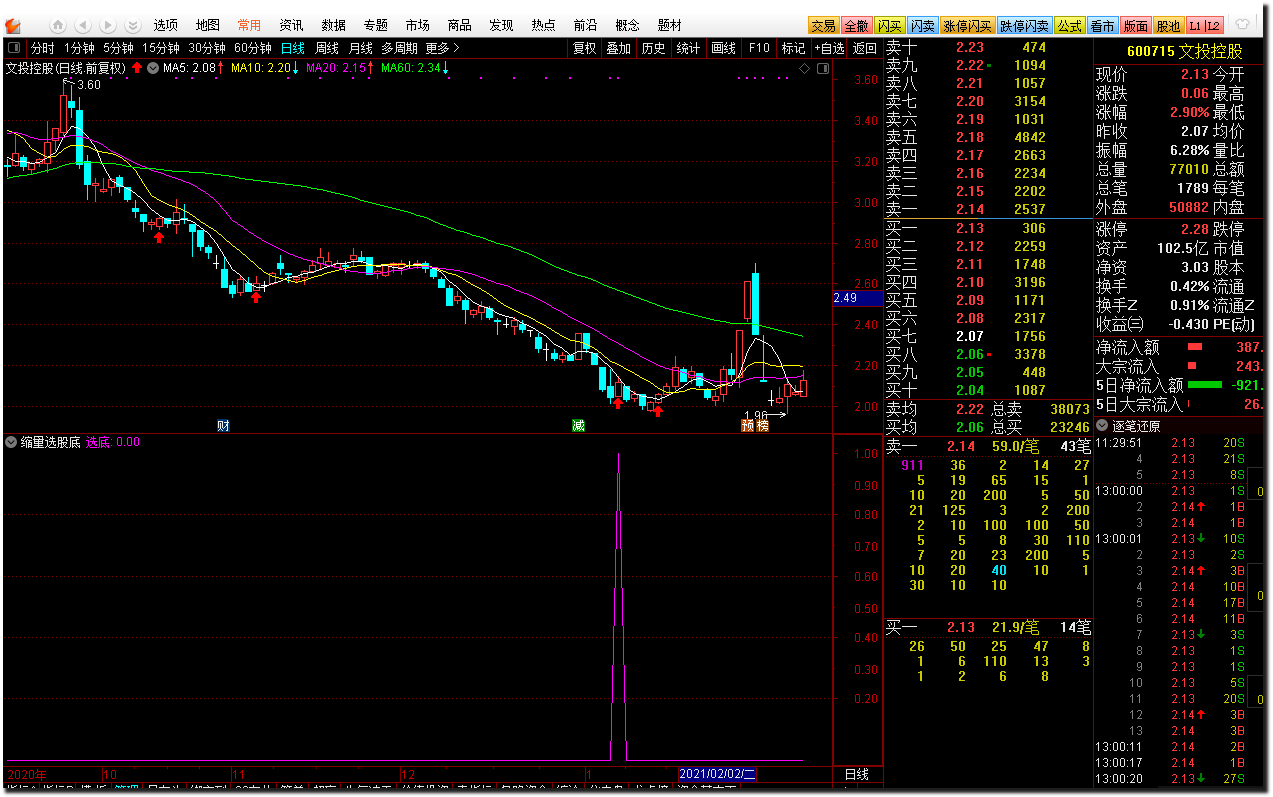Open the 资讯 menu
This screenshot has width=1273, height=797.
[292, 25]
